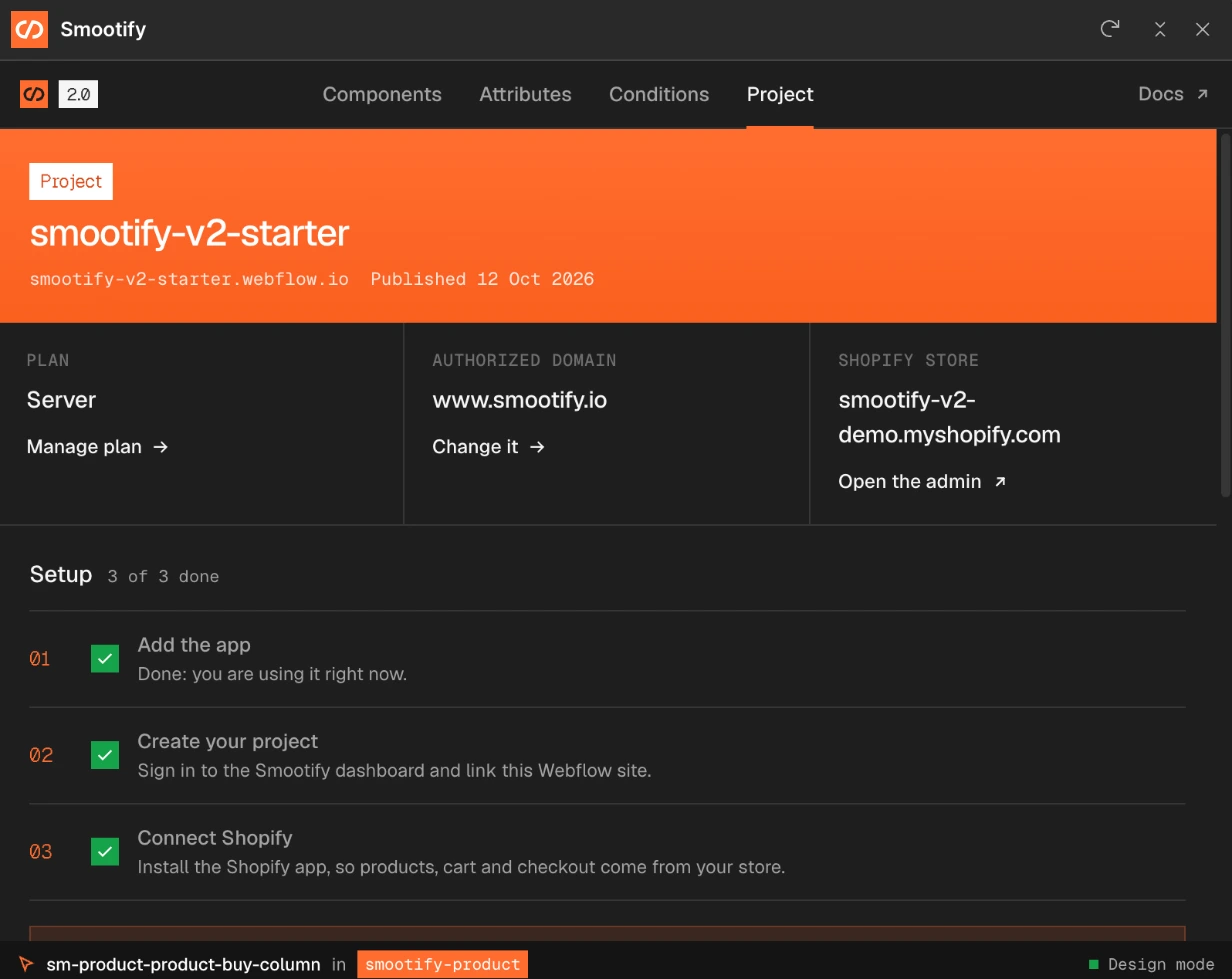Click the step number 03

click(x=41, y=852)
